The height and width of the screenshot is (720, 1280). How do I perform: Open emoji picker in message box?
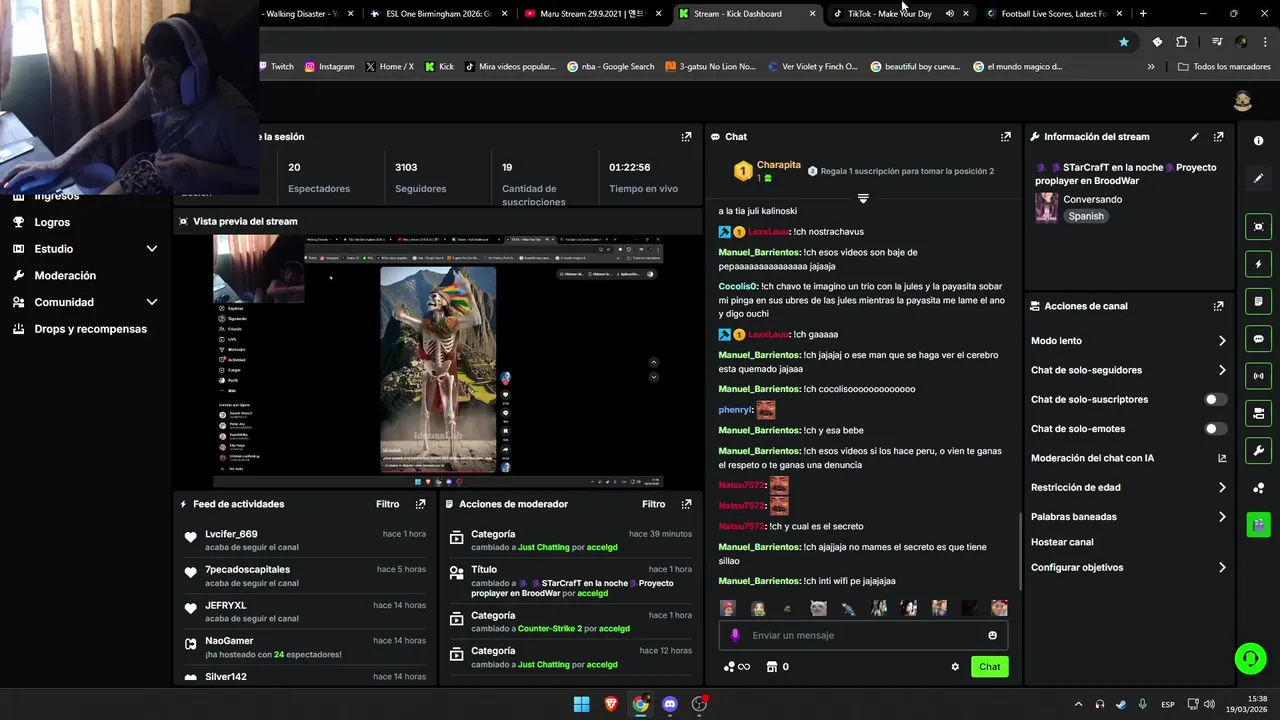[992, 635]
